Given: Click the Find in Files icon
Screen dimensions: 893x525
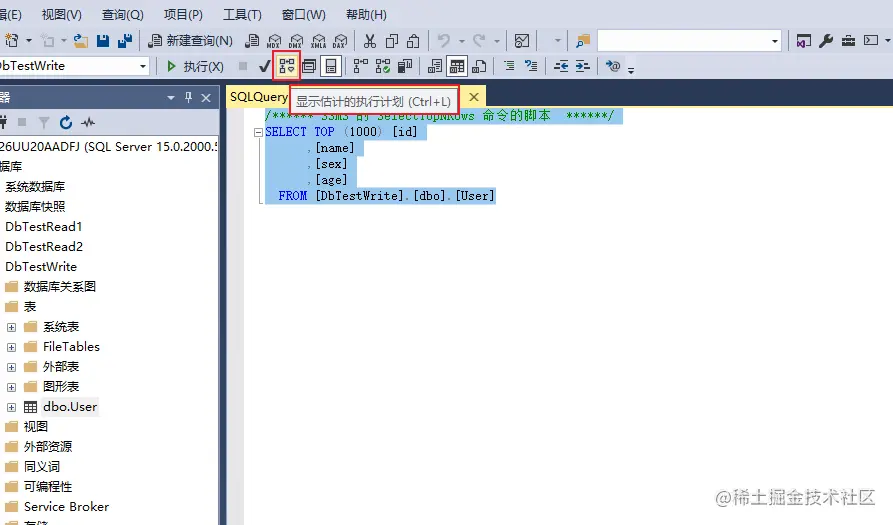Looking at the screenshot, I should tap(583, 41).
